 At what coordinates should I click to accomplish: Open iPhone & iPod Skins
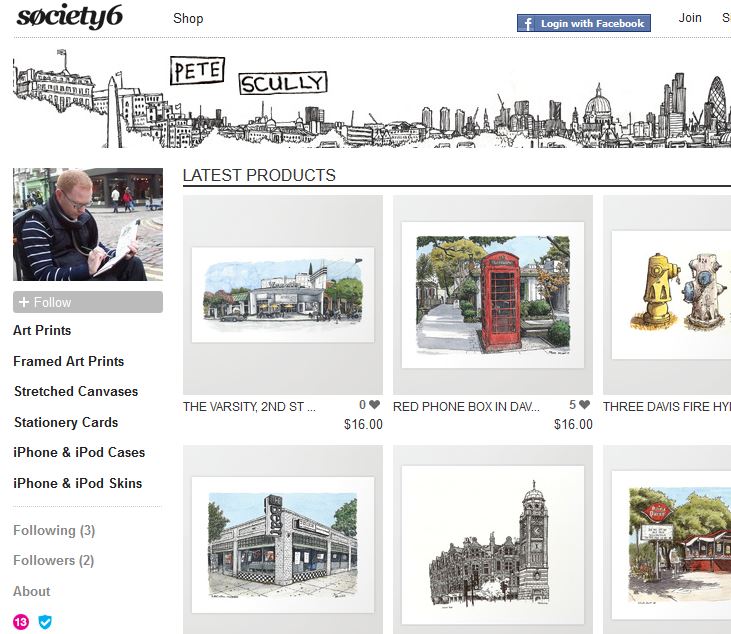[78, 483]
